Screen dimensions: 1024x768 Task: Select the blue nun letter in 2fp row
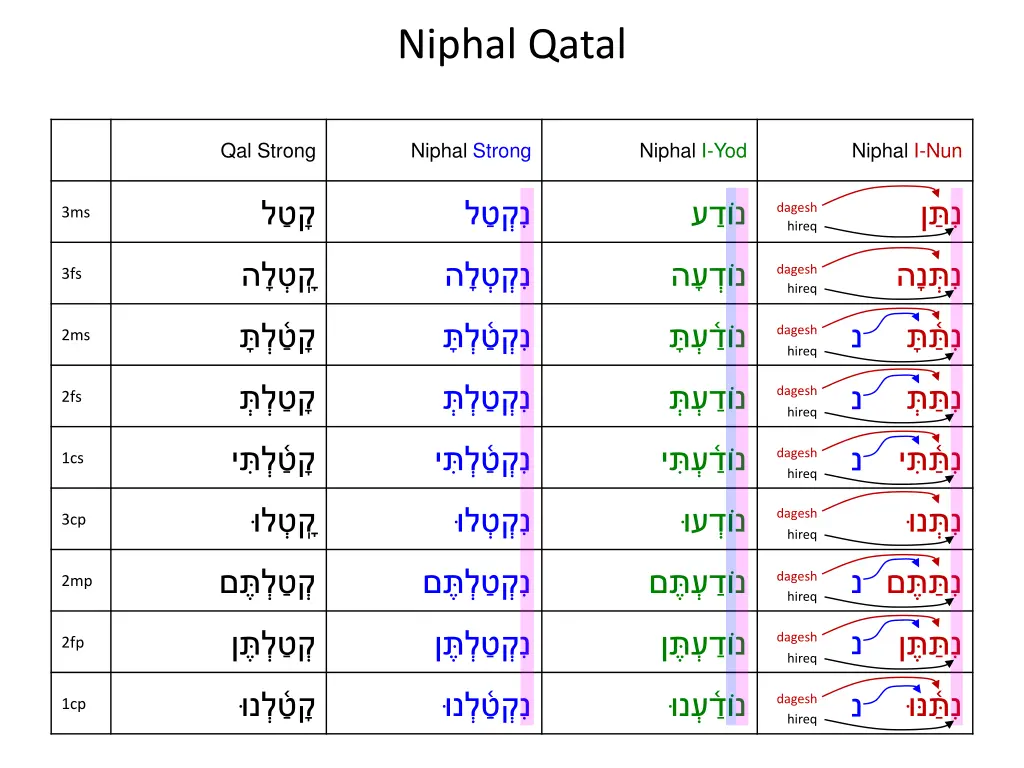coord(857,645)
